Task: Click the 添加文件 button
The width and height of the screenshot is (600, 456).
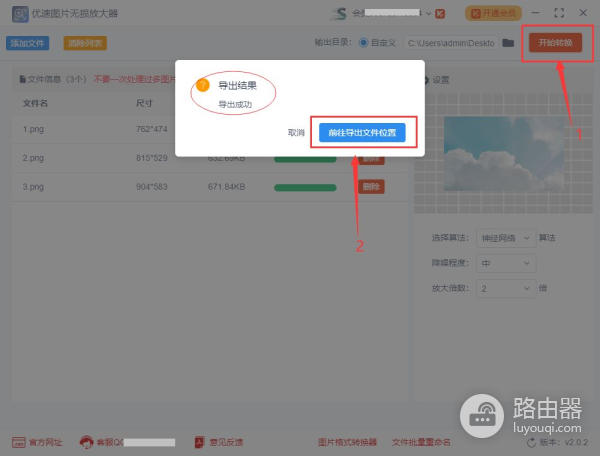Action: 28,43
